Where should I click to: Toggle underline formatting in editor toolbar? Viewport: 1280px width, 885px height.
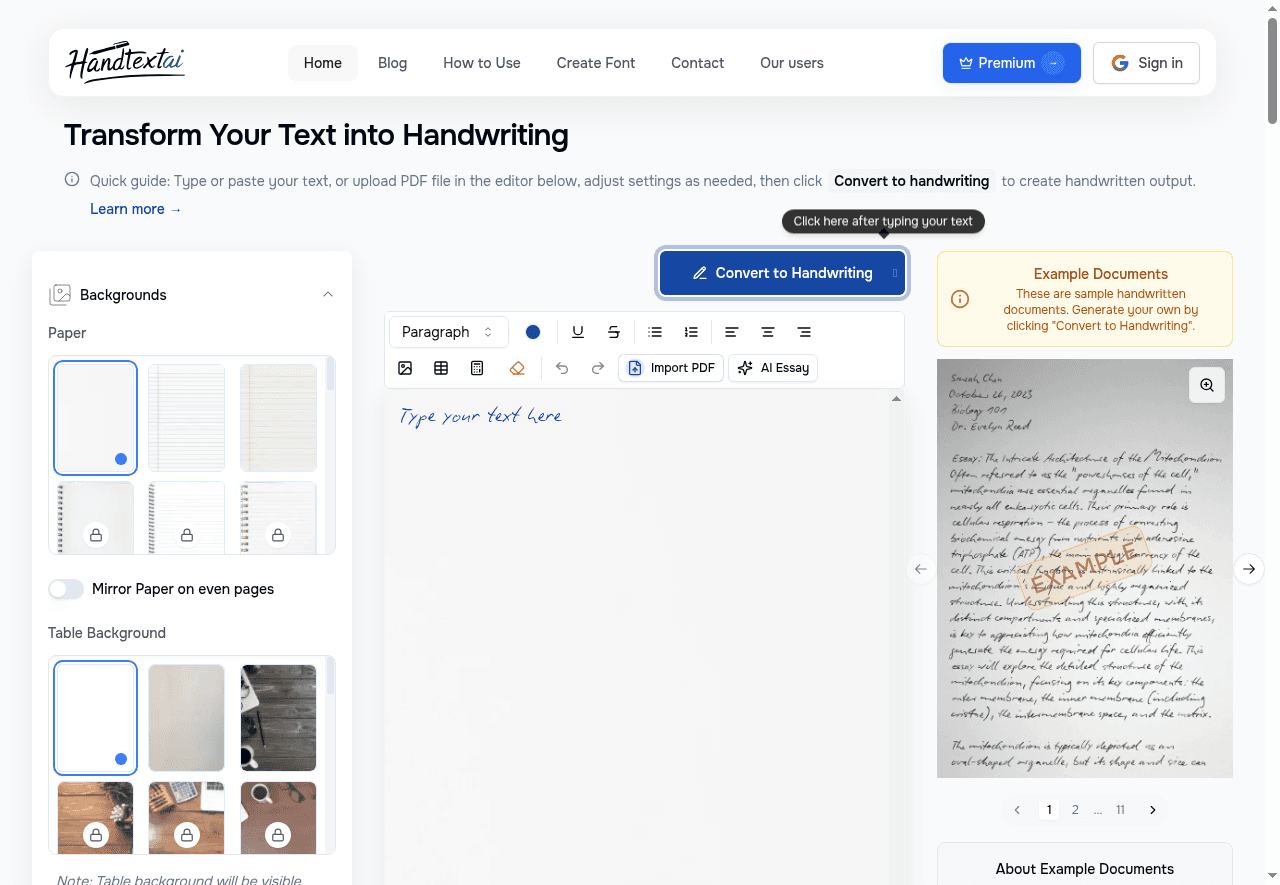coord(578,332)
